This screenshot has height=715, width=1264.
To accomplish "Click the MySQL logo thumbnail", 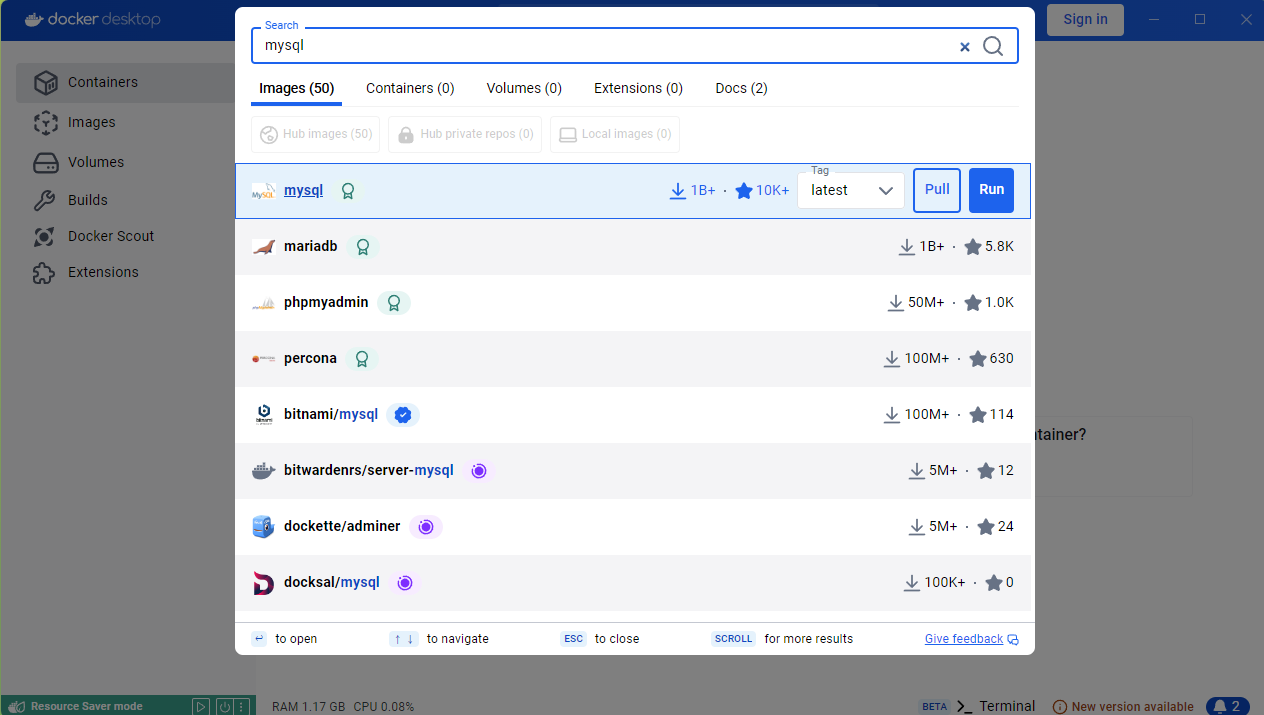I will click(263, 191).
